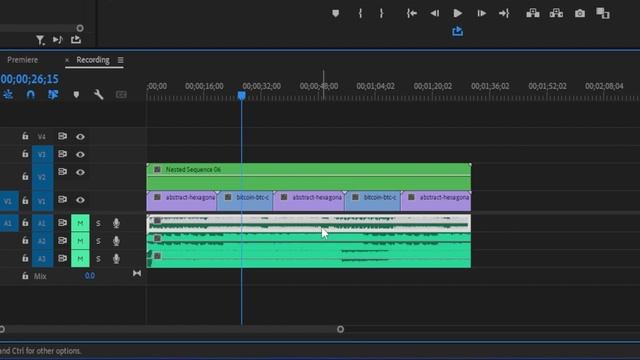The width and height of the screenshot is (640, 360).
Task: Solo audio track A3
Action: (98, 259)
